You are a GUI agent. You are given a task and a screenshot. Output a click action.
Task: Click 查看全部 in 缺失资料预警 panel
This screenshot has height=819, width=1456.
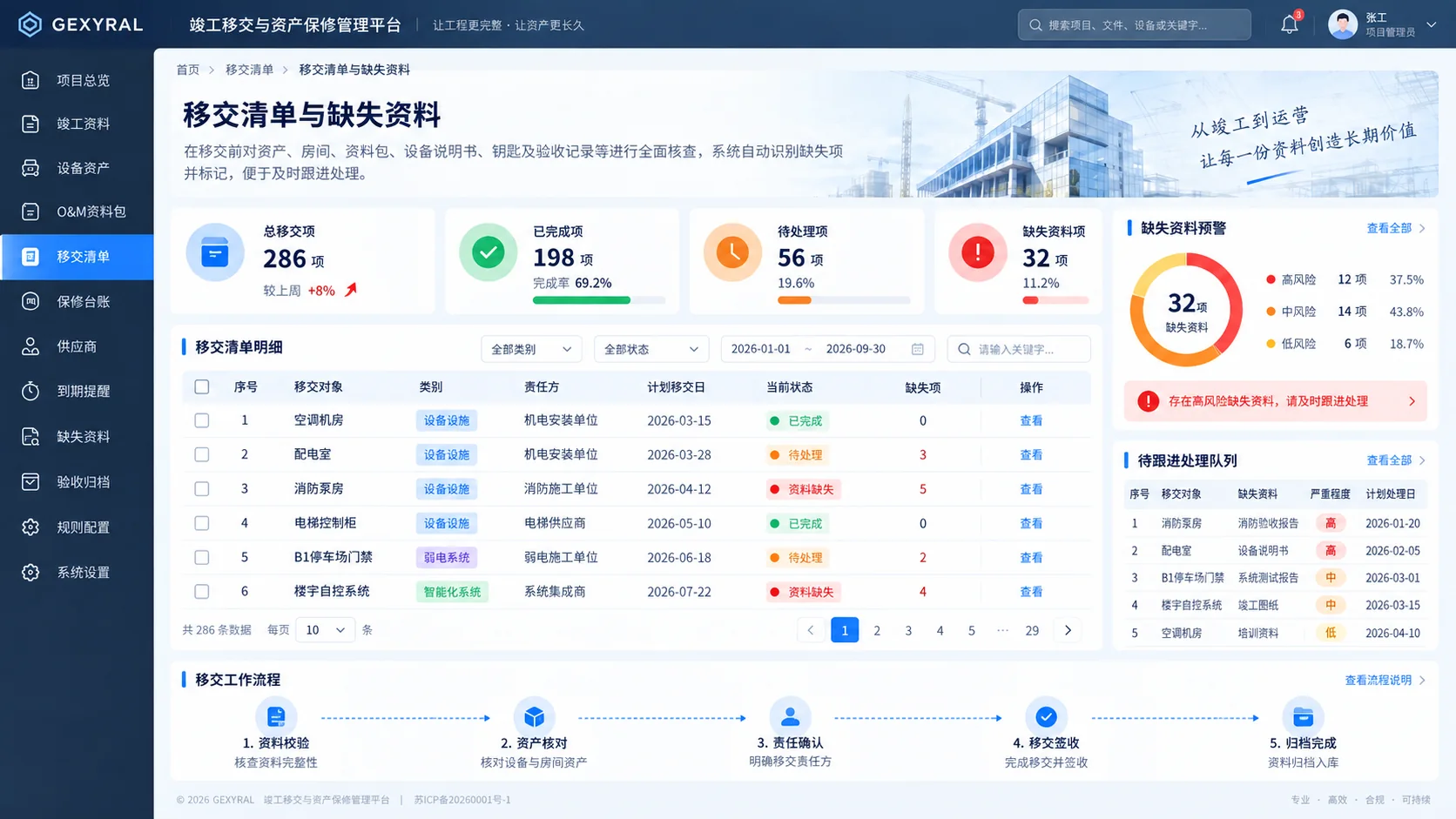1396,228
